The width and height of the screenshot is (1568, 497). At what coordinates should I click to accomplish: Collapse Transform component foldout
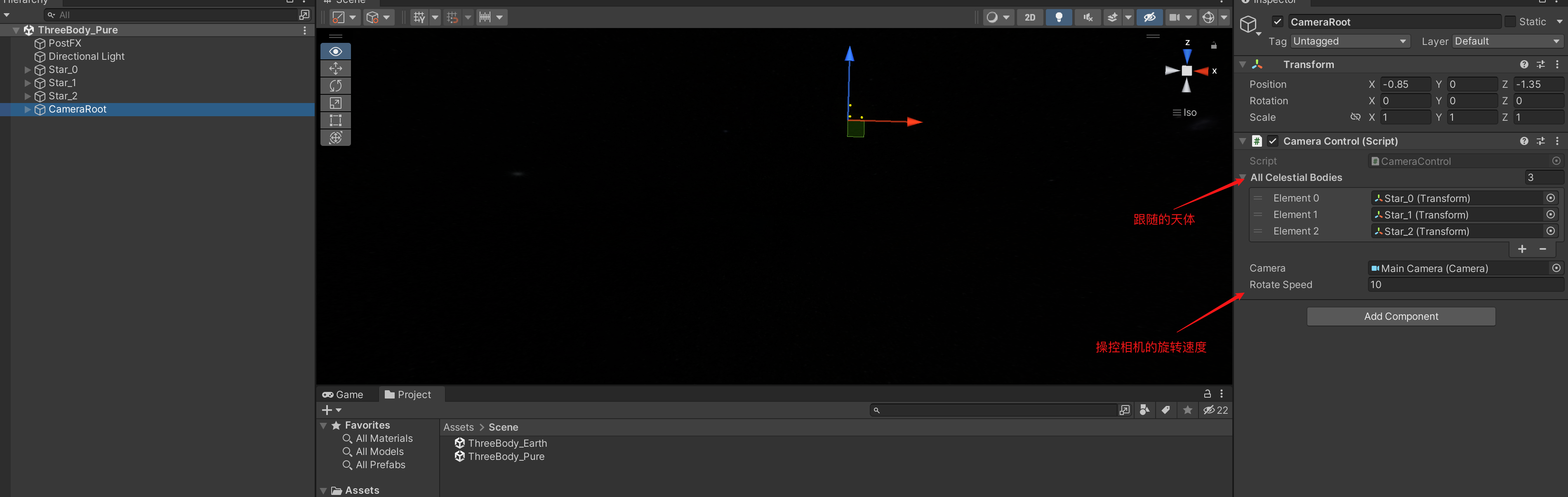tap(1242, 64)
